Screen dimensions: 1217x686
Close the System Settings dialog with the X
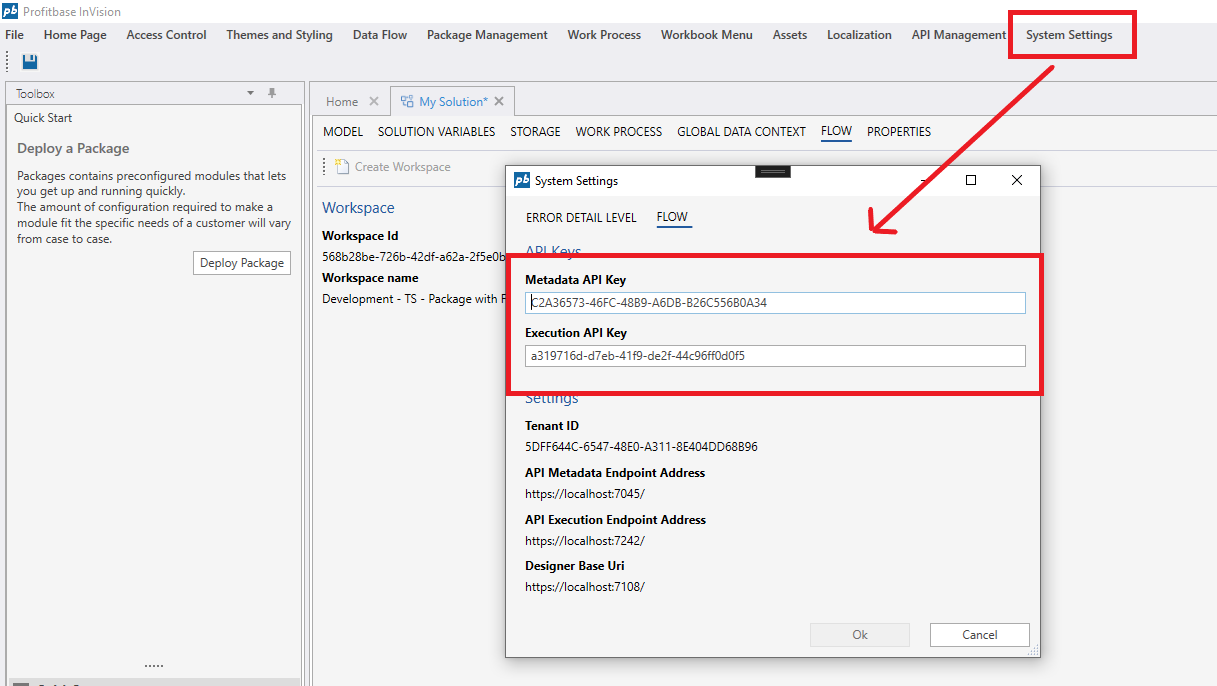pos(1017,181)
